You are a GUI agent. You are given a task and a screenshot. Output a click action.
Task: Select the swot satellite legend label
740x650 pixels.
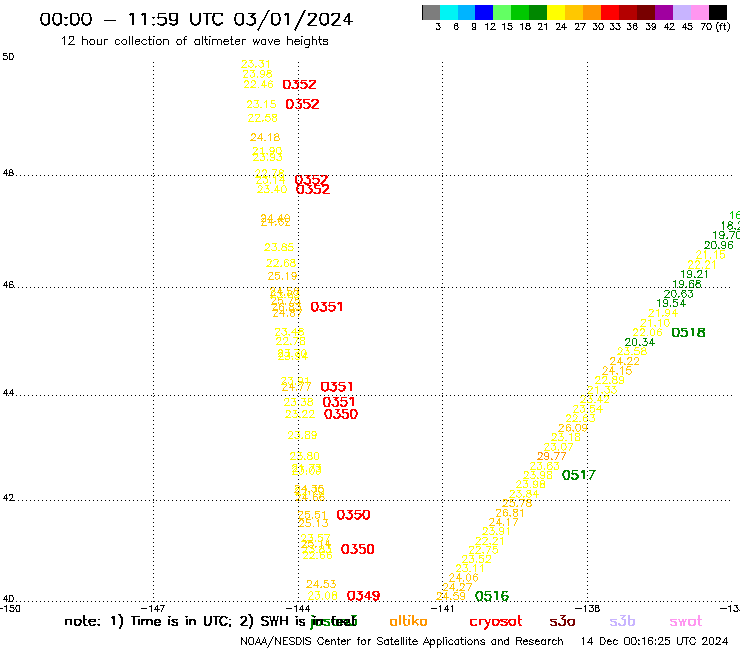pos(685,621)
